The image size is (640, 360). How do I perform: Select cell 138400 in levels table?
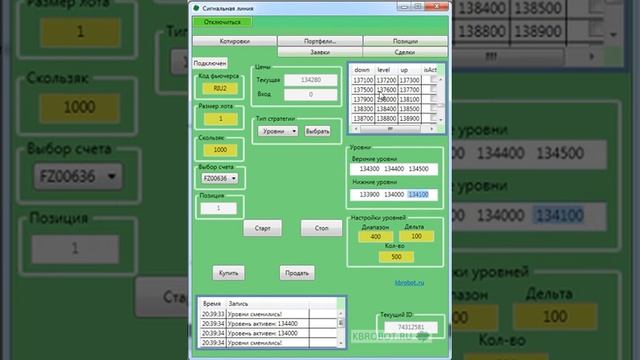386,109
